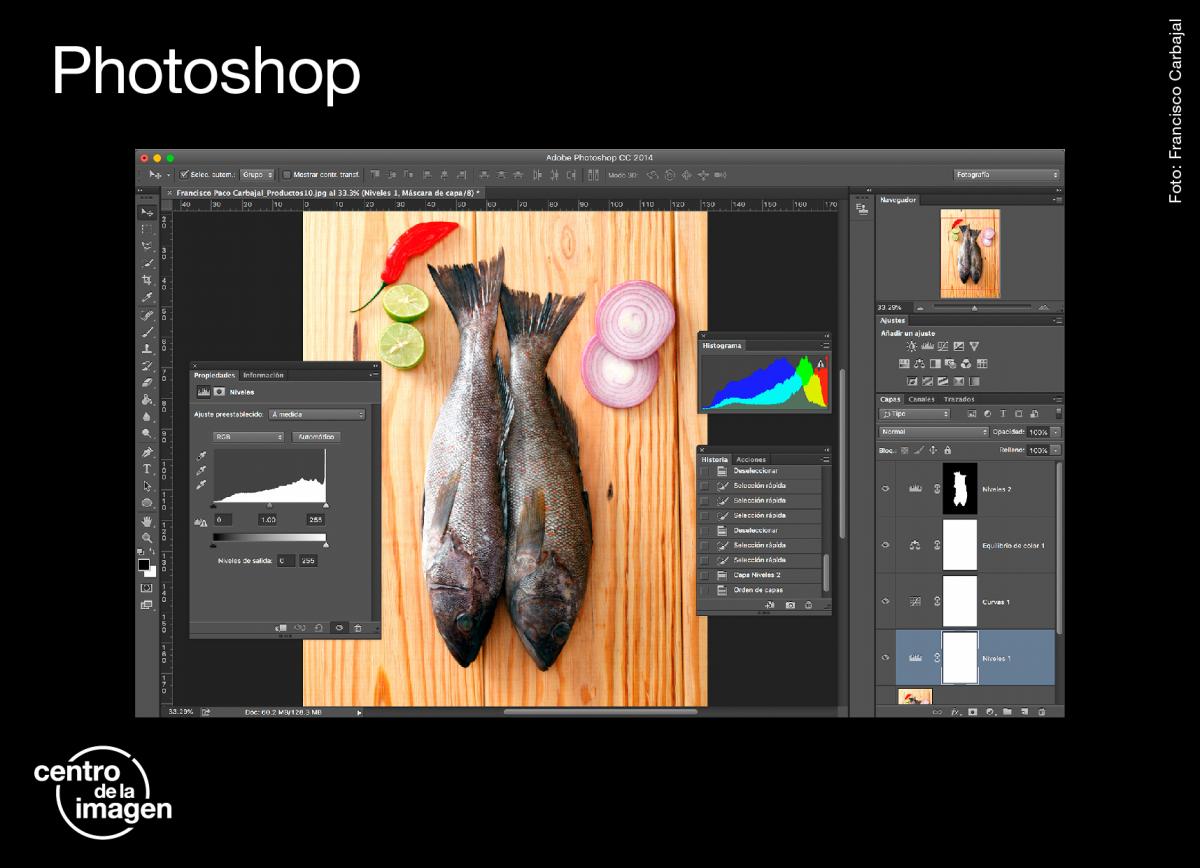Screen dimensions: 1200x868
Task: Toggle adjustment visibility eye in Propiedades
Action: (339, 628)
